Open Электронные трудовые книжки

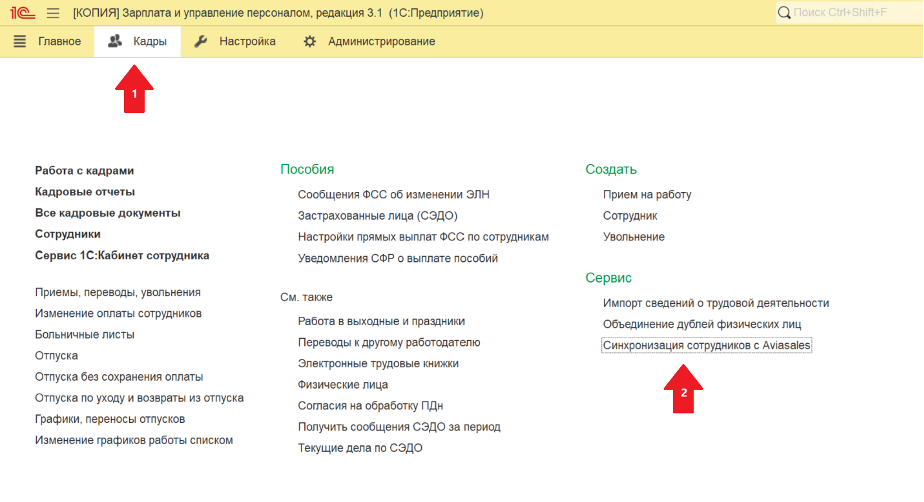pos(378,363)
